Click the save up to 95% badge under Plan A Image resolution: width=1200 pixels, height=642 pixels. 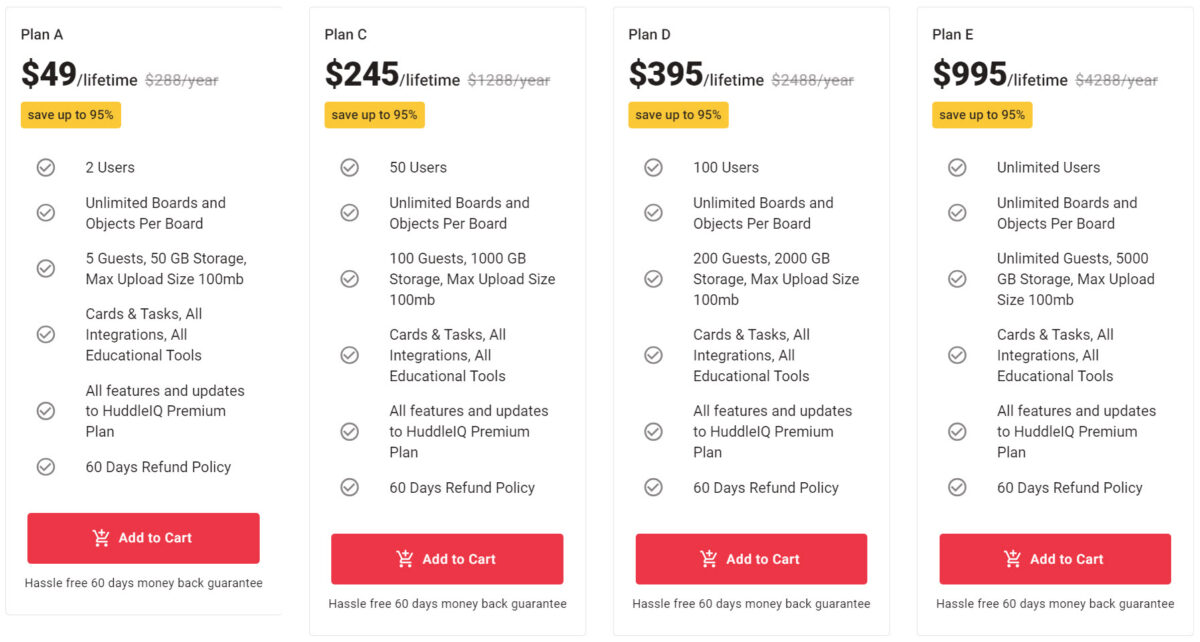coord(70,115)
